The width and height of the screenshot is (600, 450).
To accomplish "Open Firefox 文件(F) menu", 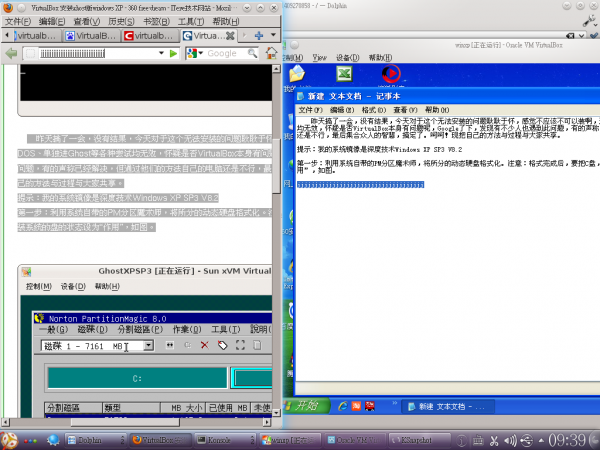I will tap(18, 21).
